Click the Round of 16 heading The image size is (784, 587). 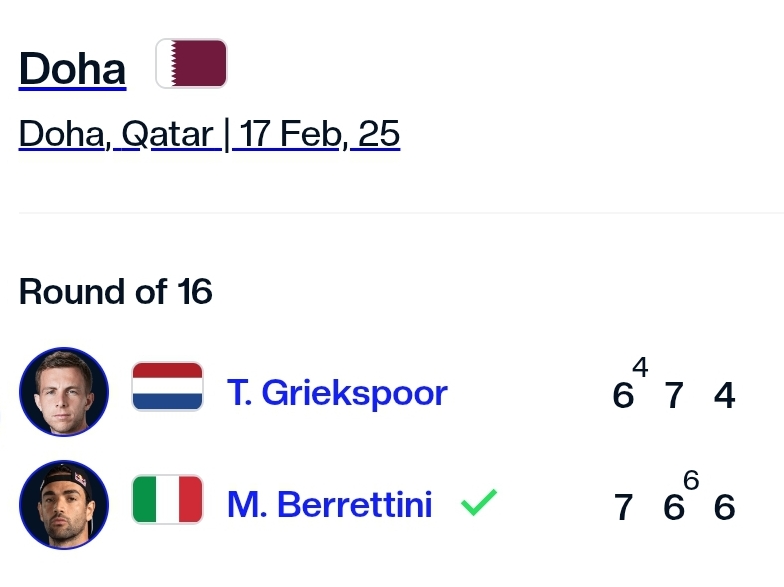pos(116,292)
